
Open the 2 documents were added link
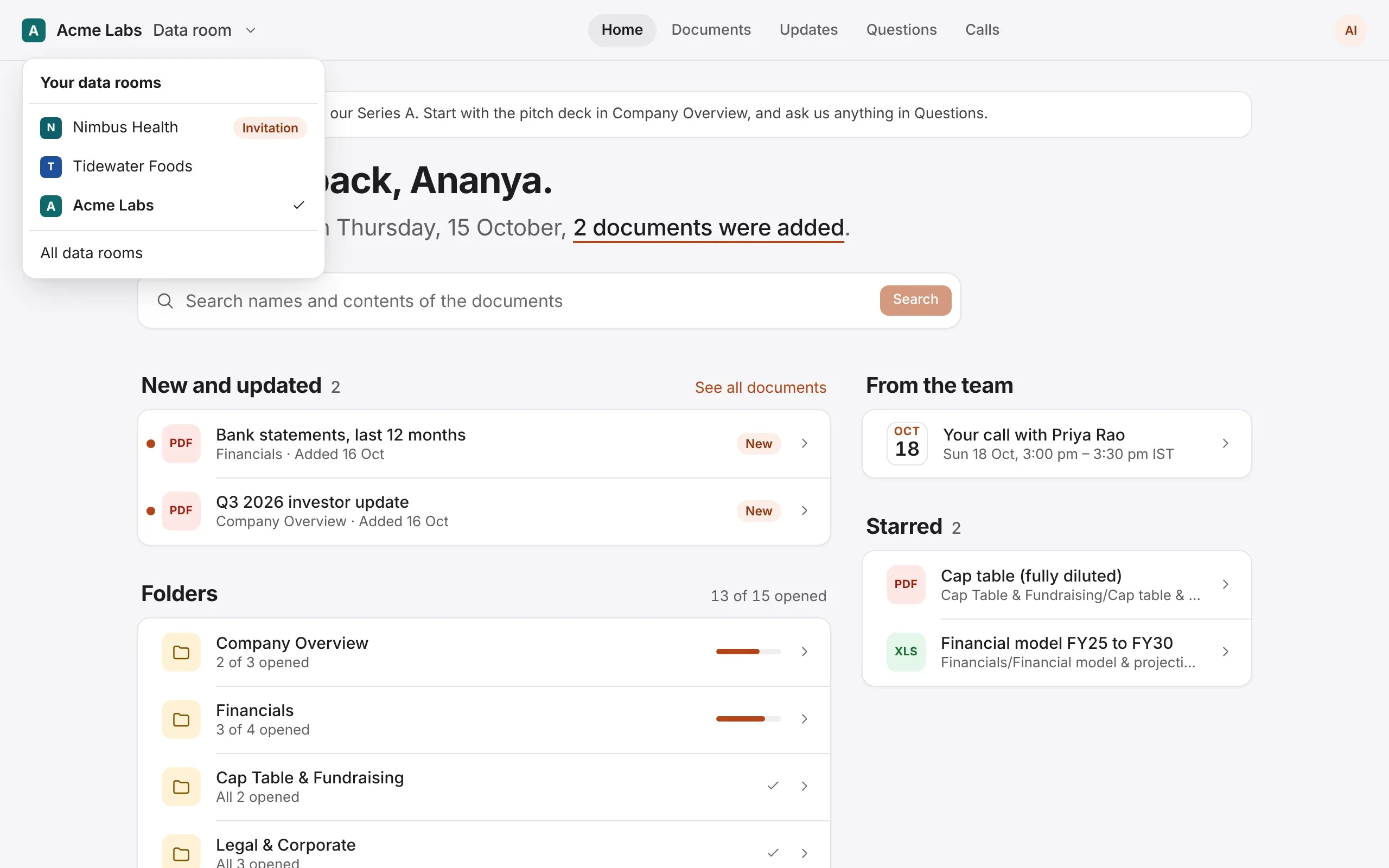tap(708, 228)
